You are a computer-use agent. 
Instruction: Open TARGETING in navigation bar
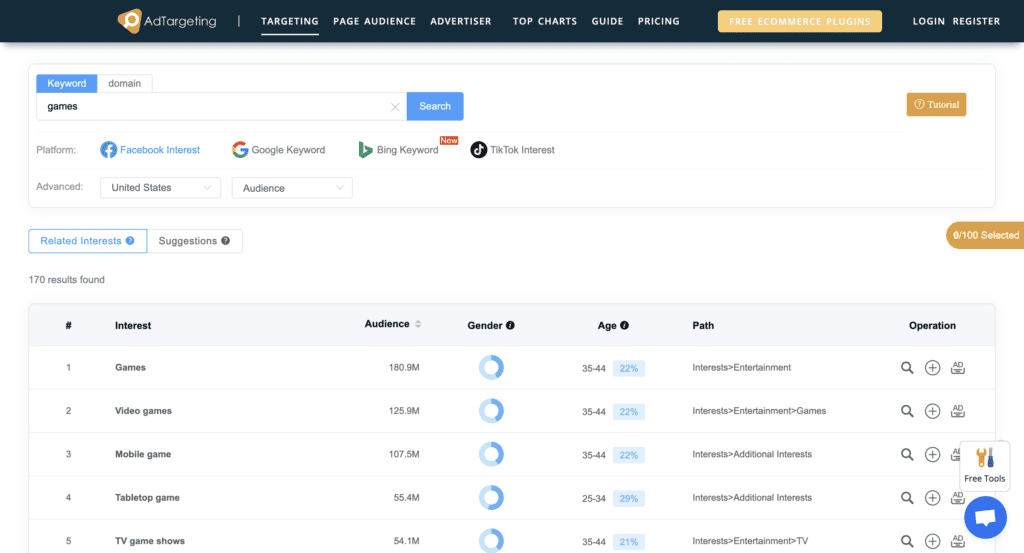[x=290, y=22]
